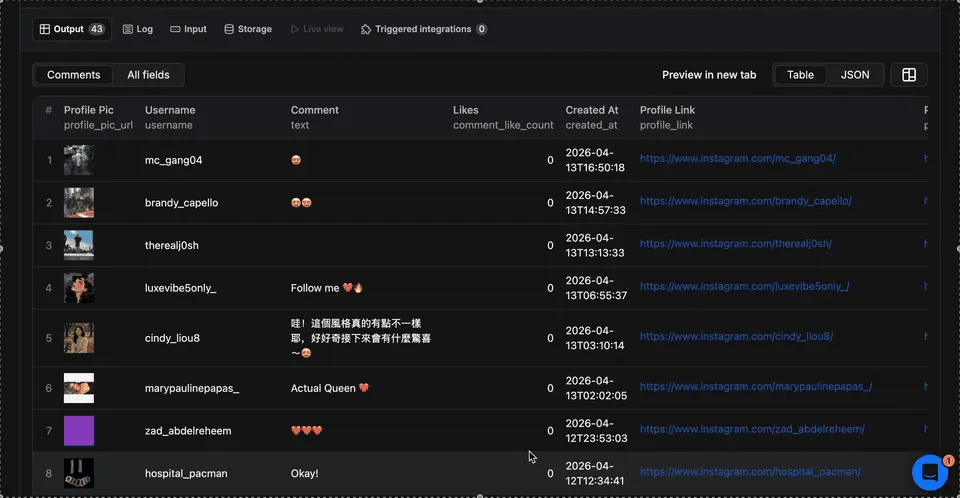Screen dimensions: 960x498
Task: Open the Input tab
Action: (188, 29)
